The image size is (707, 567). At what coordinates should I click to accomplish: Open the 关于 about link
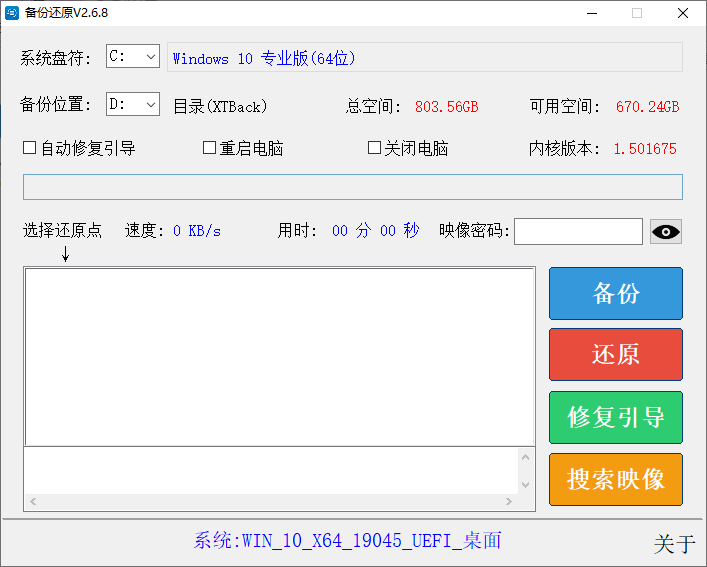pyautogui.click(x=673, y=544)
